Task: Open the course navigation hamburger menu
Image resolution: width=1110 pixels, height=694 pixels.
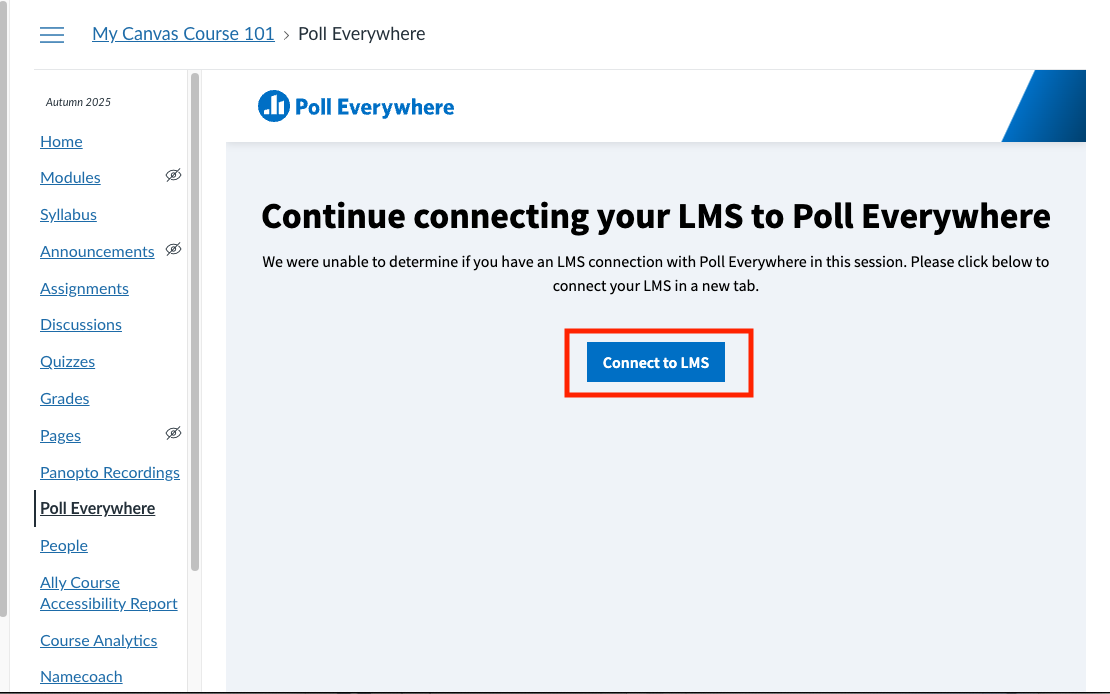Action: tap(52, 34)
